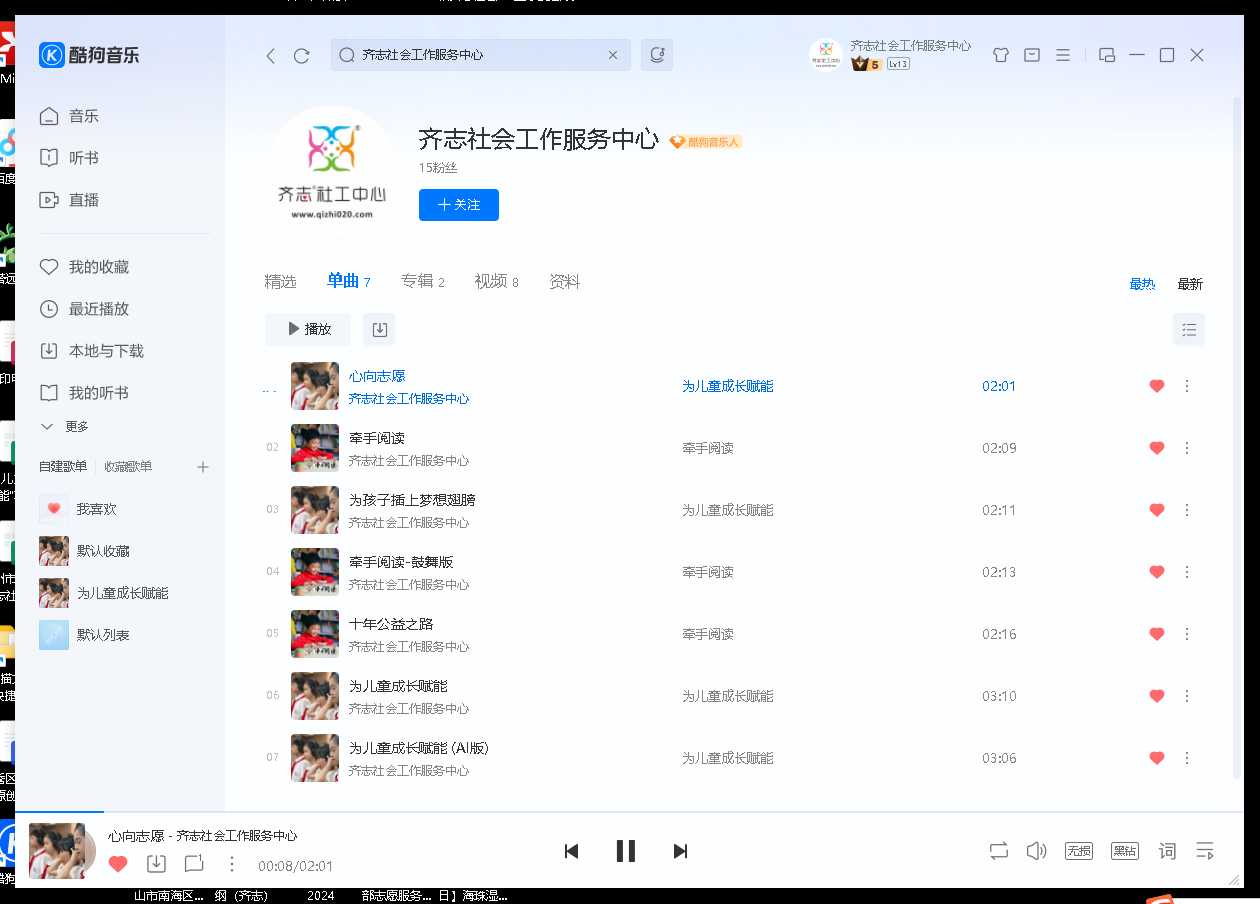Image resolution: width=1260 pixels, height=904 pixels.
Task: Open the volume speaker control
Action: tap(1036, 851)
